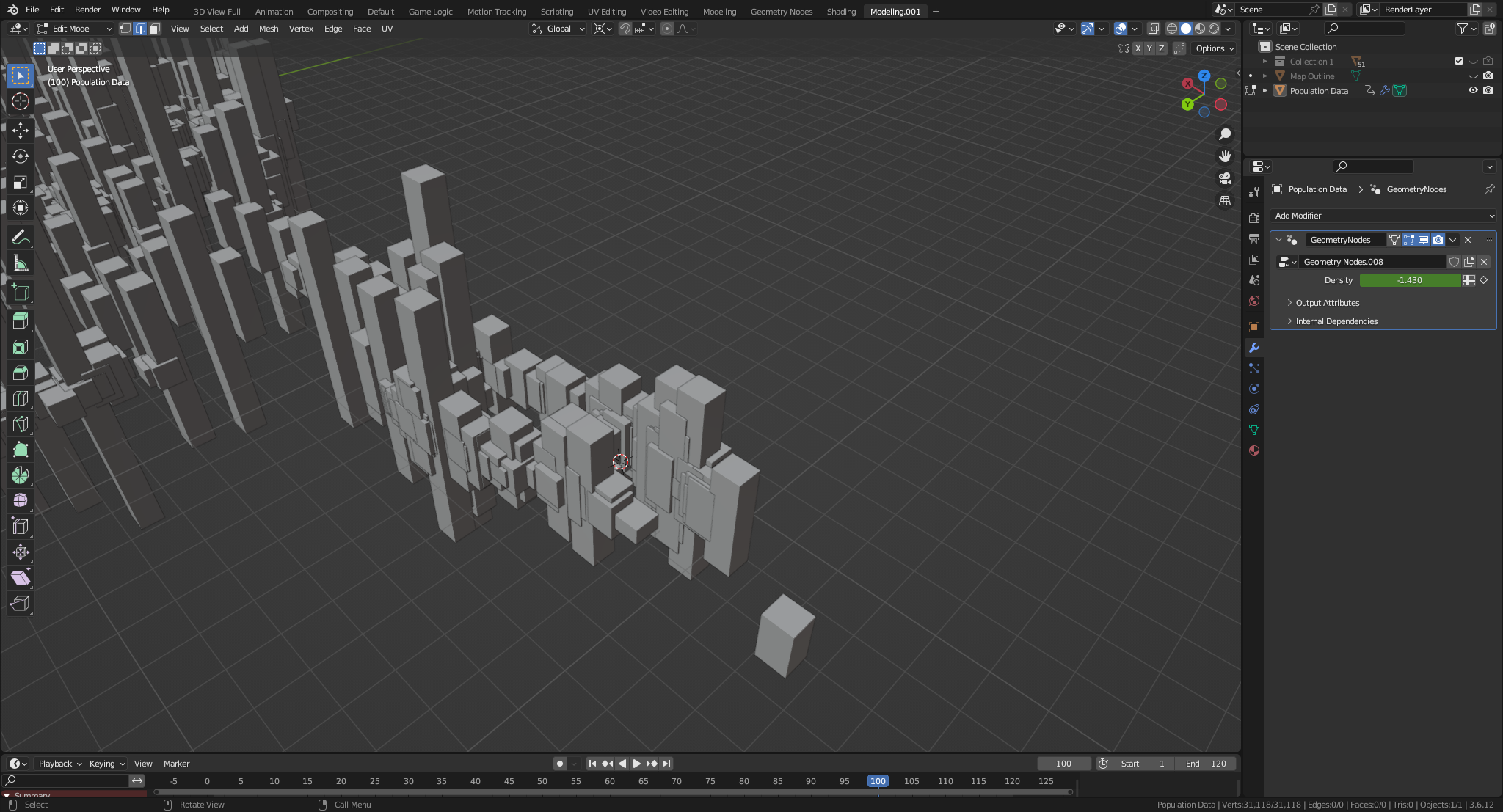Toggle X-ray display
Image resolution: width=1503 pixels, height=812 pixels.
(1153, 29)
